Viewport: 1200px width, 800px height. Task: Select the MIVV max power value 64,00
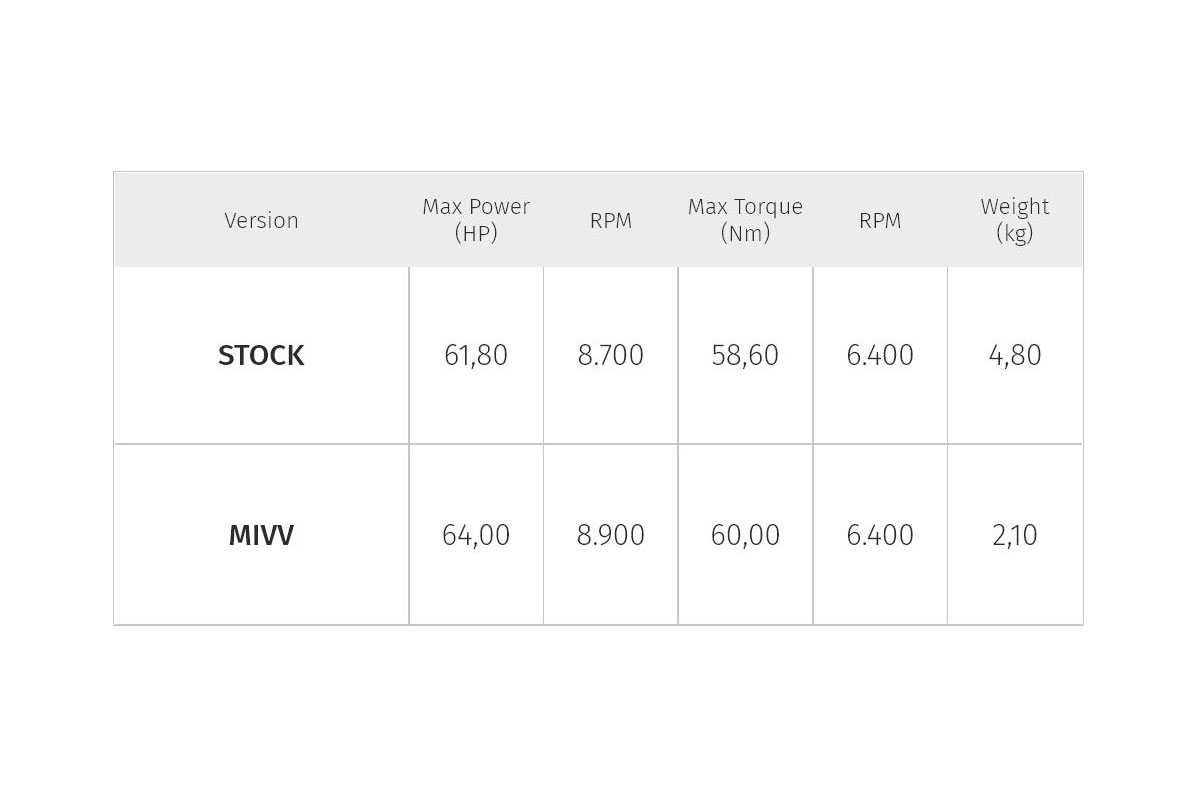[476, 536]
